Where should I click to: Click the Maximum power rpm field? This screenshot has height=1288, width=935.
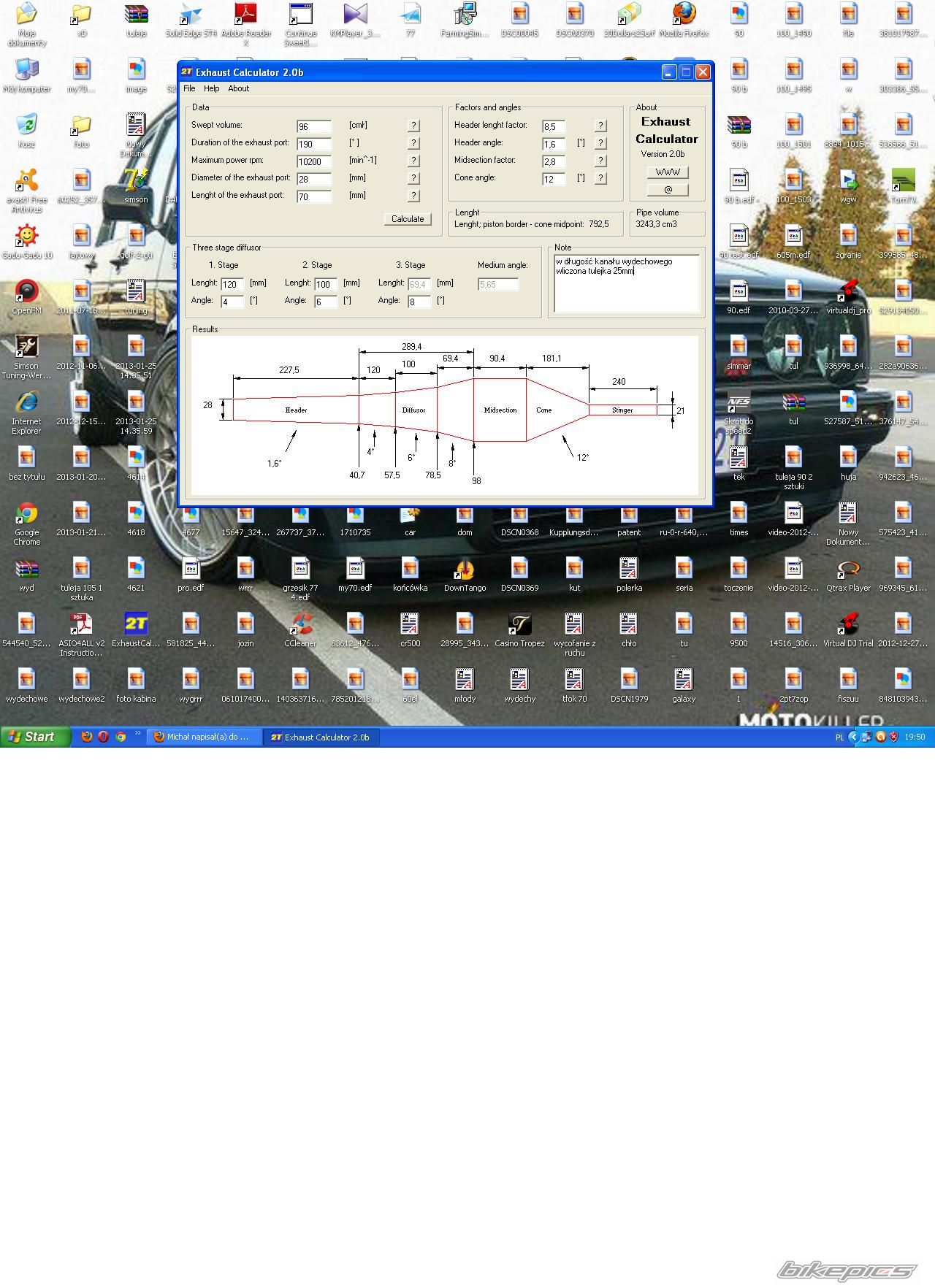pos(314,161)
